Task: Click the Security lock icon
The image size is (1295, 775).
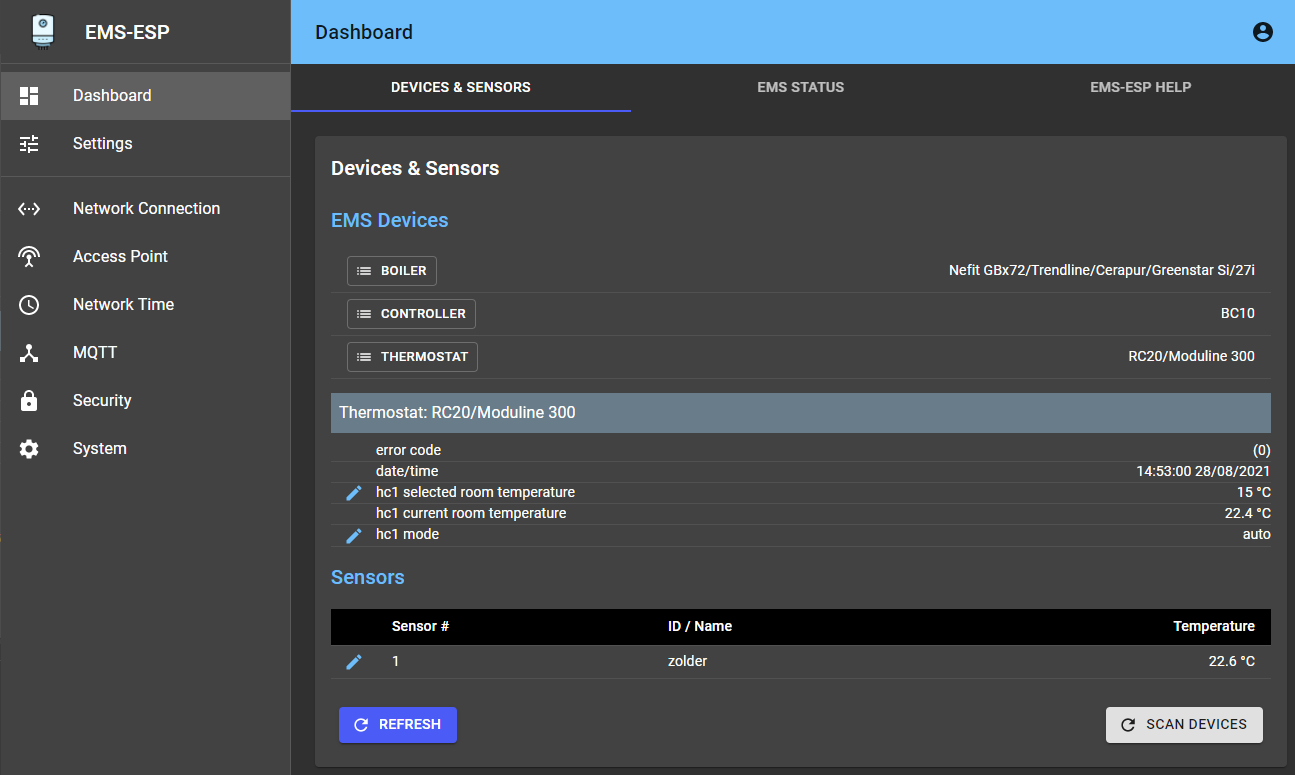Action: pos(29,401)
